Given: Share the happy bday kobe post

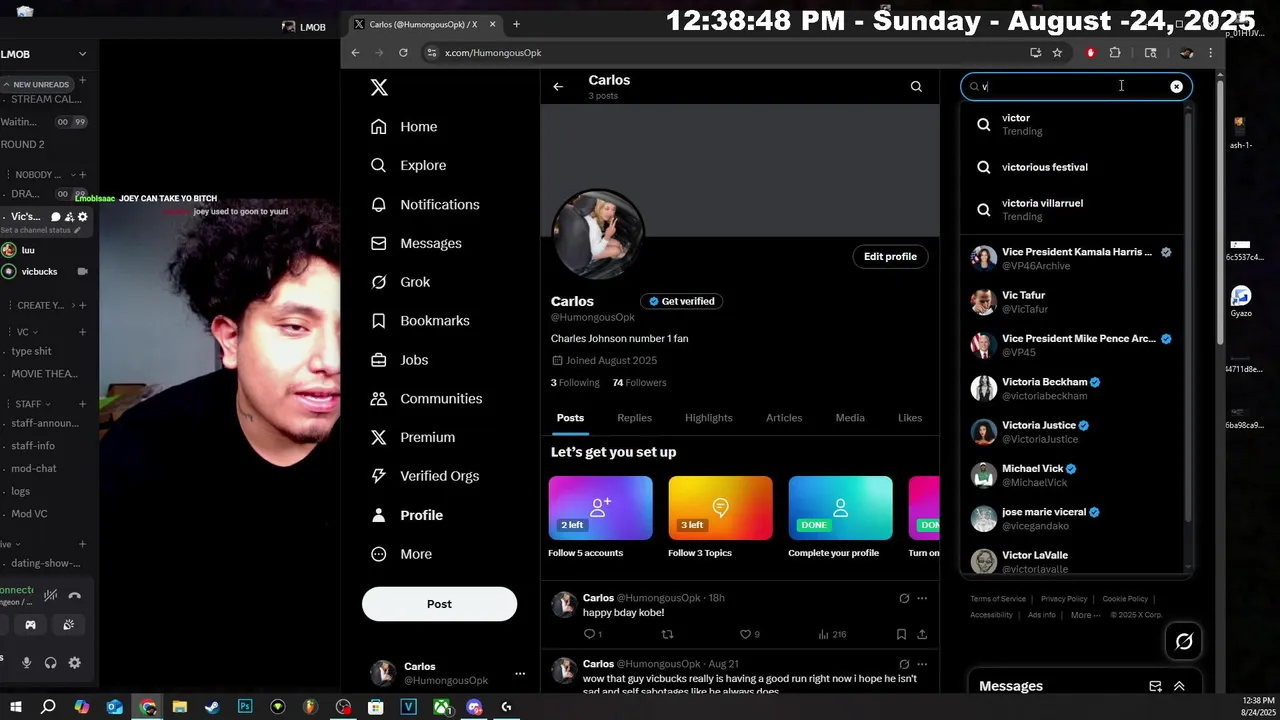Looking at the screenshot, I should [x=922, y=634].
